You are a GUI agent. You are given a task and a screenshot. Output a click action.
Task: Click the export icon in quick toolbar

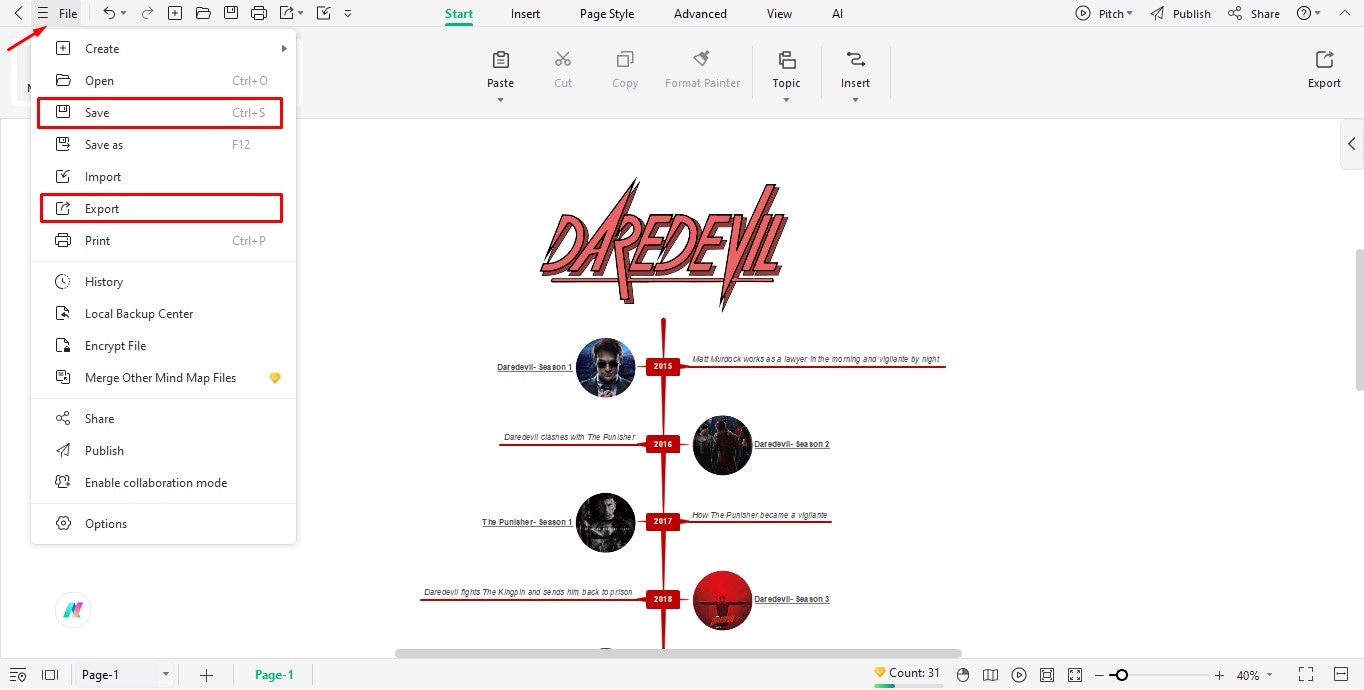[287, 13]
